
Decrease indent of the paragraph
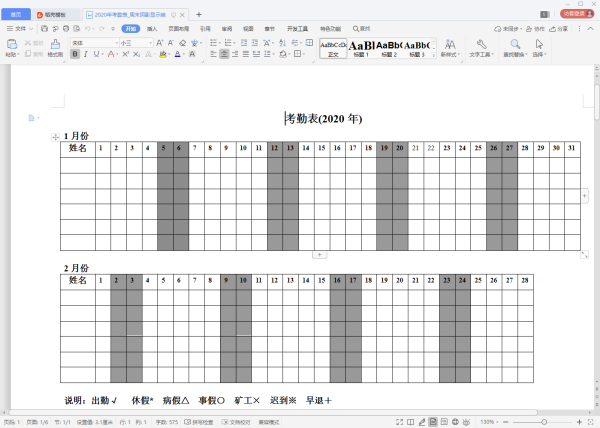pos(244,43)
